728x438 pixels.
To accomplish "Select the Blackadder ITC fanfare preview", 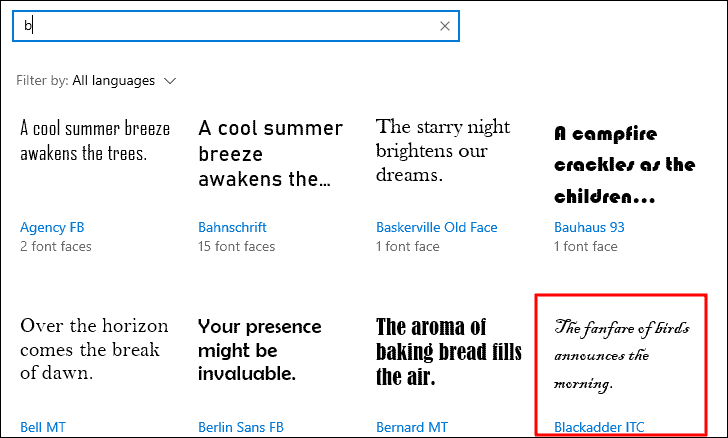I will pos(622,356).
